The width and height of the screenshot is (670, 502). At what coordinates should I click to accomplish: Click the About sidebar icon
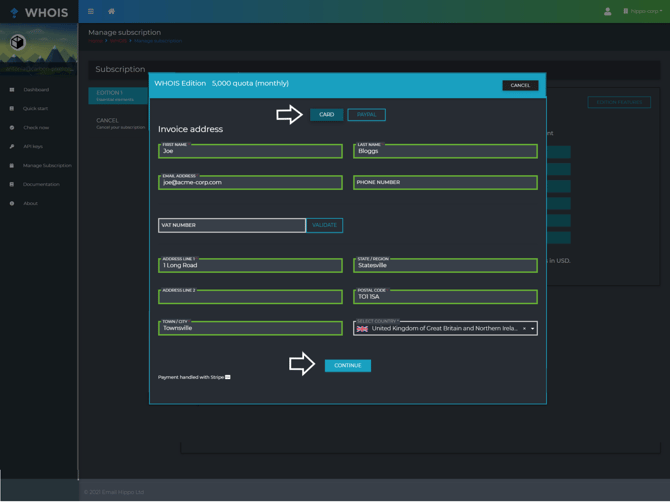pyautogui.click(x=12, y=203)
